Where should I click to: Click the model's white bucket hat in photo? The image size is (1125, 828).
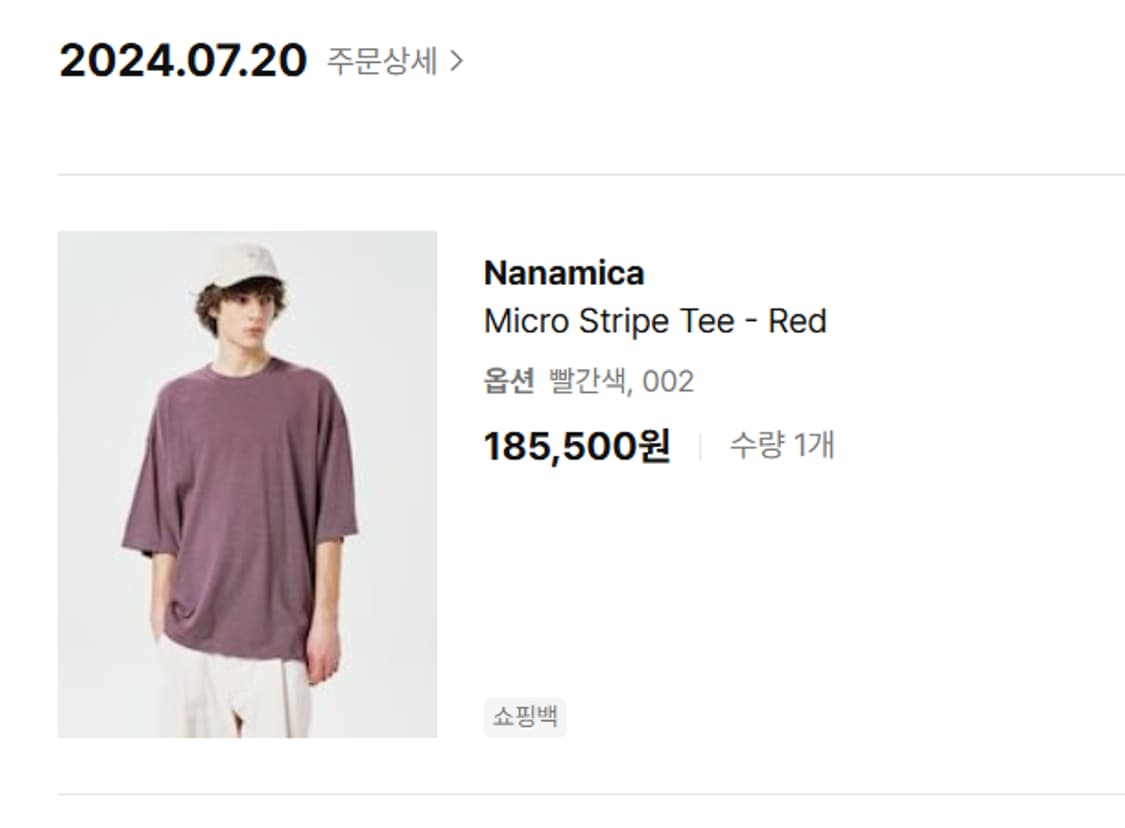pyautogui.click(x=240, y=265)
